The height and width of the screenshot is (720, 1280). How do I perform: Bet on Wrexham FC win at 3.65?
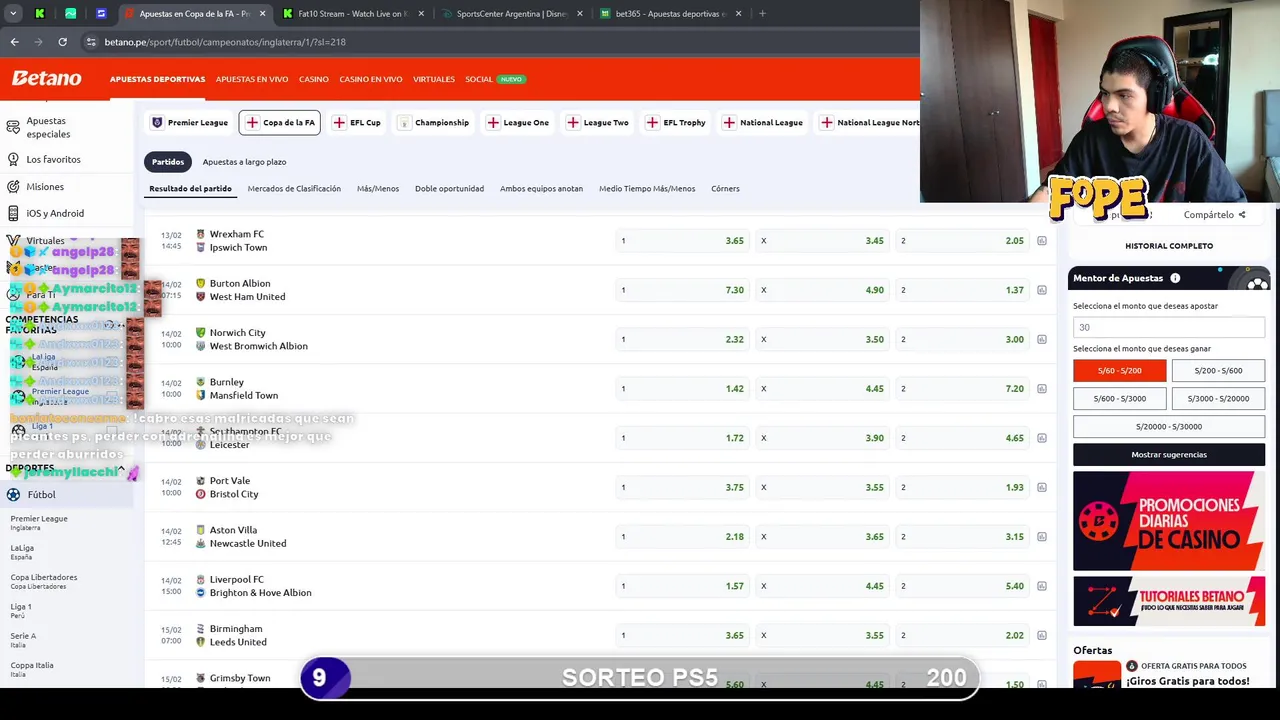pos(683,241)
